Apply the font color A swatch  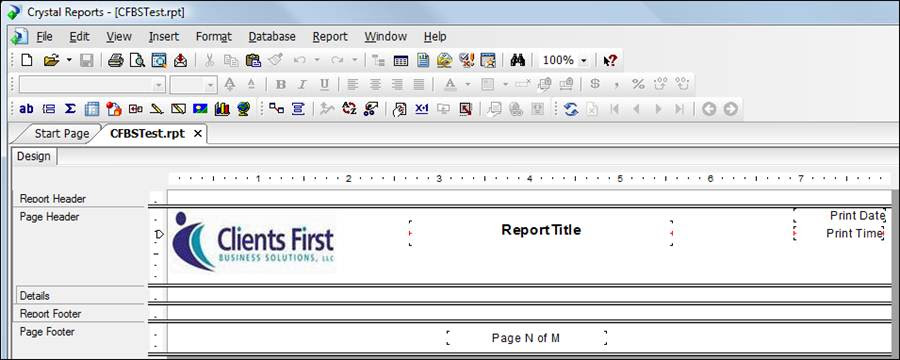(451, 84)
